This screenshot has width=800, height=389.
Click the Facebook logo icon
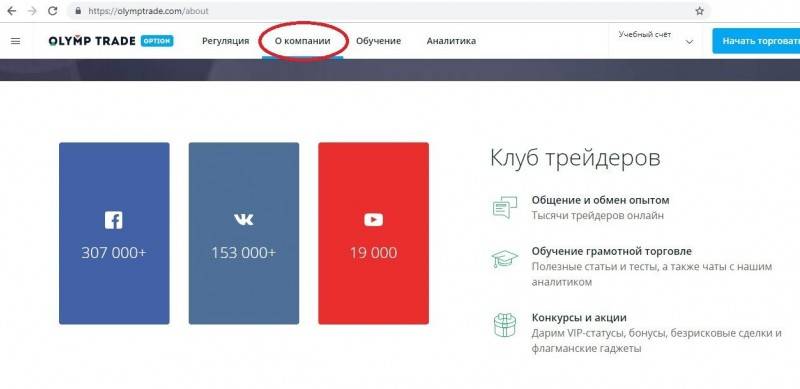(113, 220)
